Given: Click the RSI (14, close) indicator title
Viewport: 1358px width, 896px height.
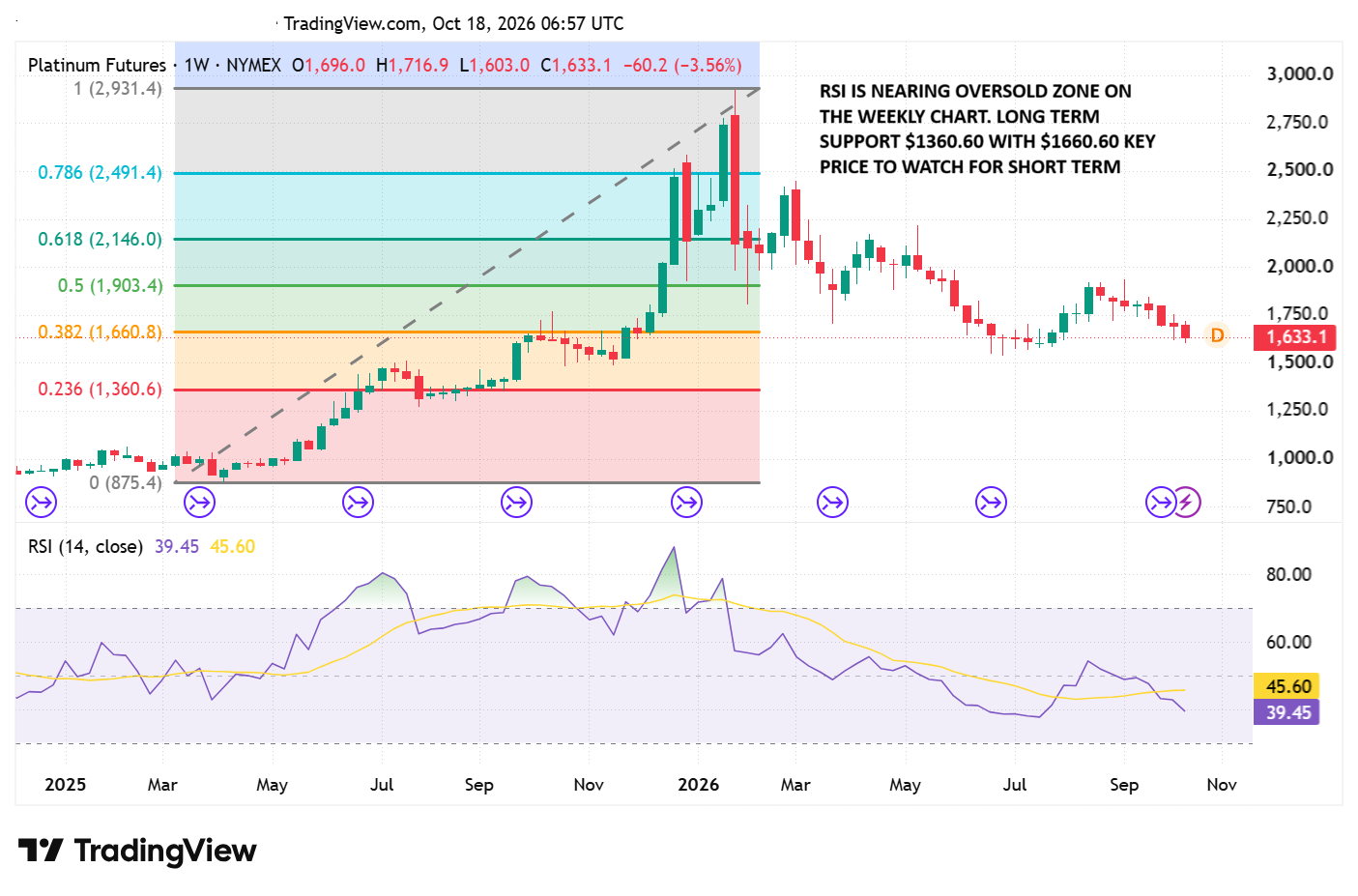Looking at the screenshot, I should (85, 546).
